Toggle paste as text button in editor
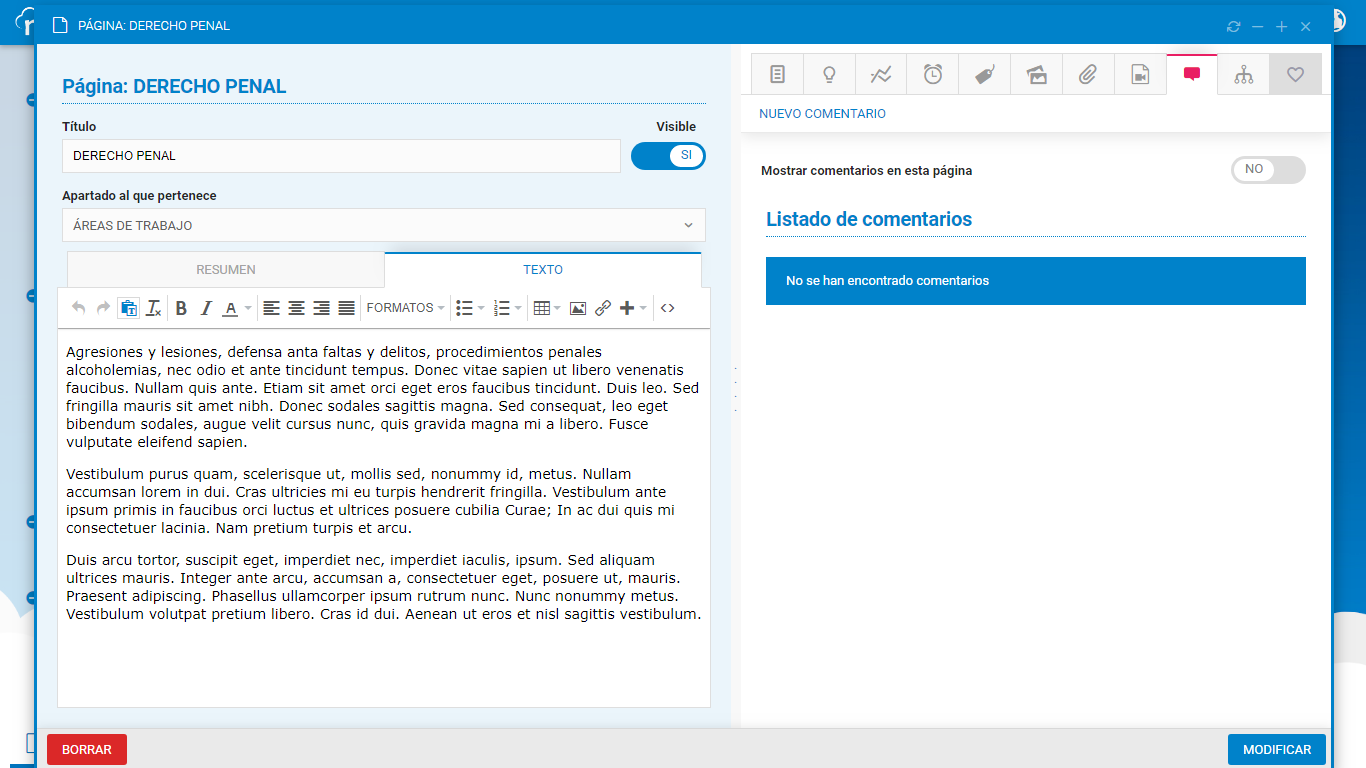The width and height of the screenshot is (1366, 768). pyautogui.click(x=128, y=308)
